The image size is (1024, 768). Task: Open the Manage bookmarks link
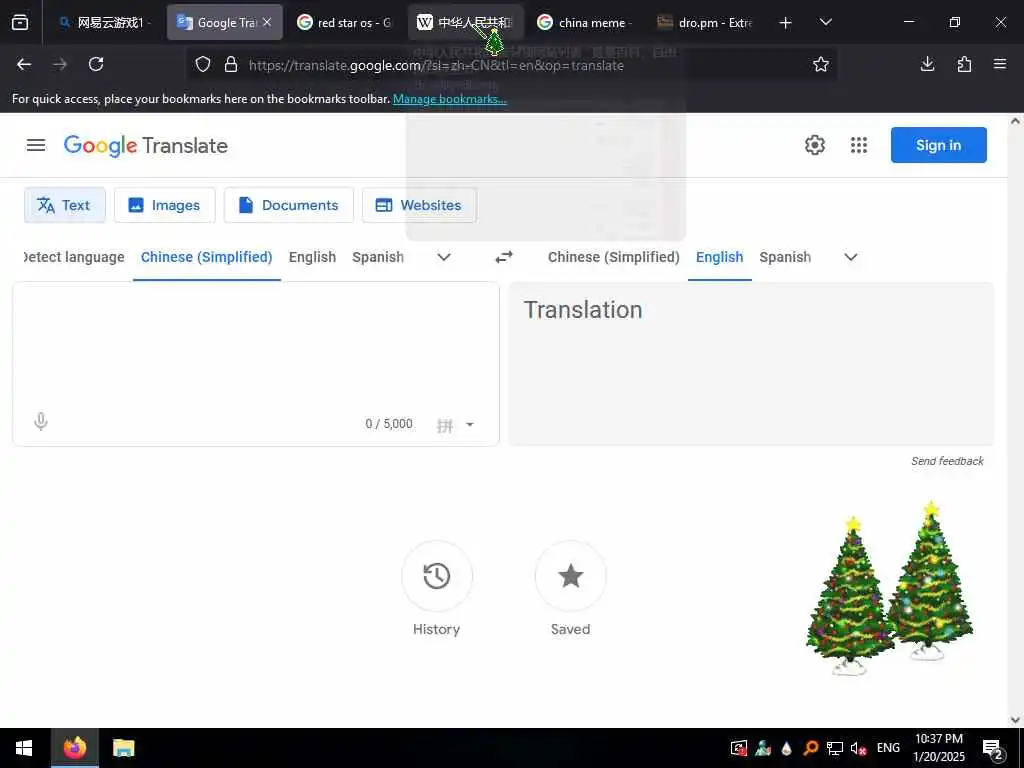point(449,99)
